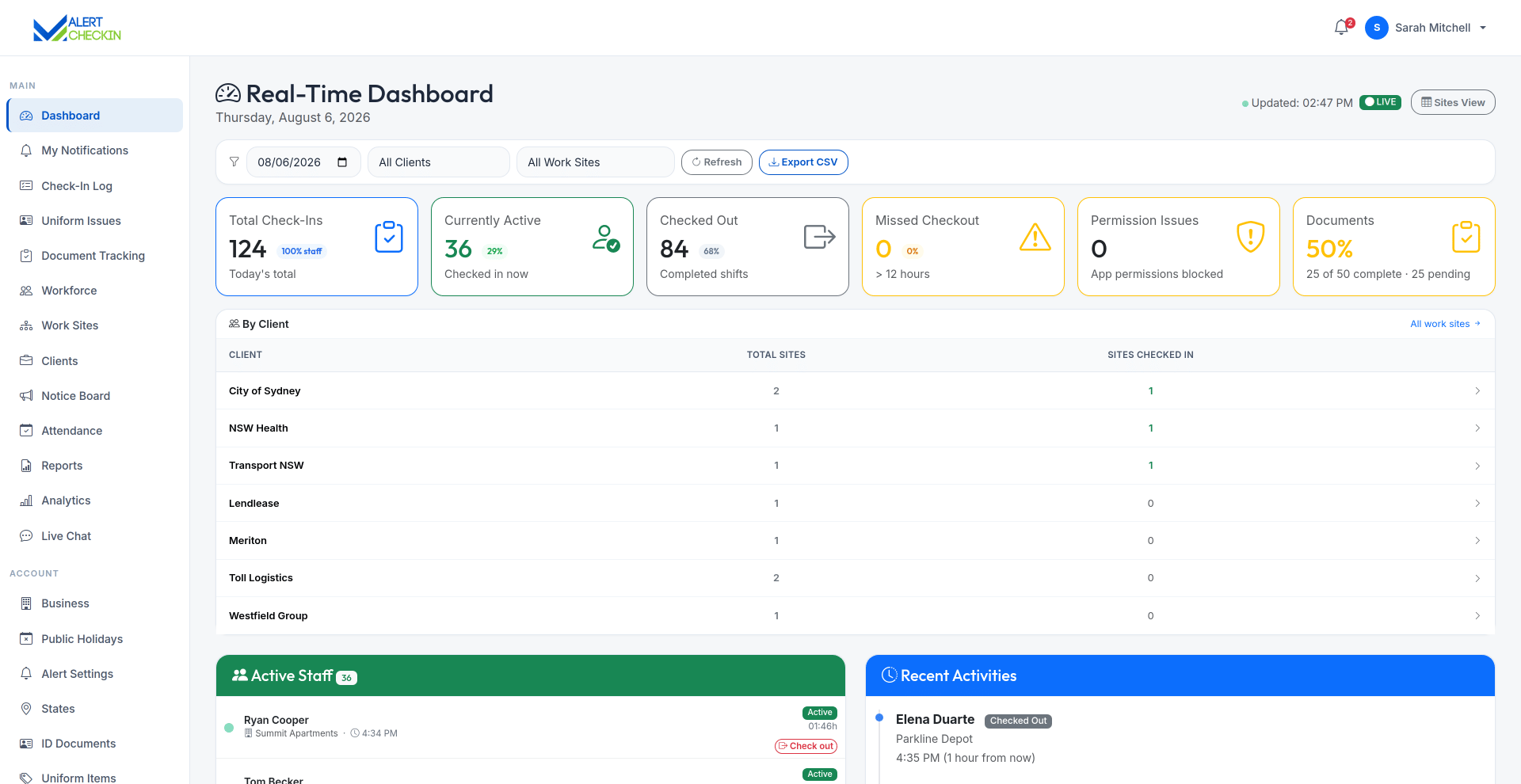This screenshot has height=784, width=1521.
Task: Follow the All work sites link
Action: tap(1445, 324)
